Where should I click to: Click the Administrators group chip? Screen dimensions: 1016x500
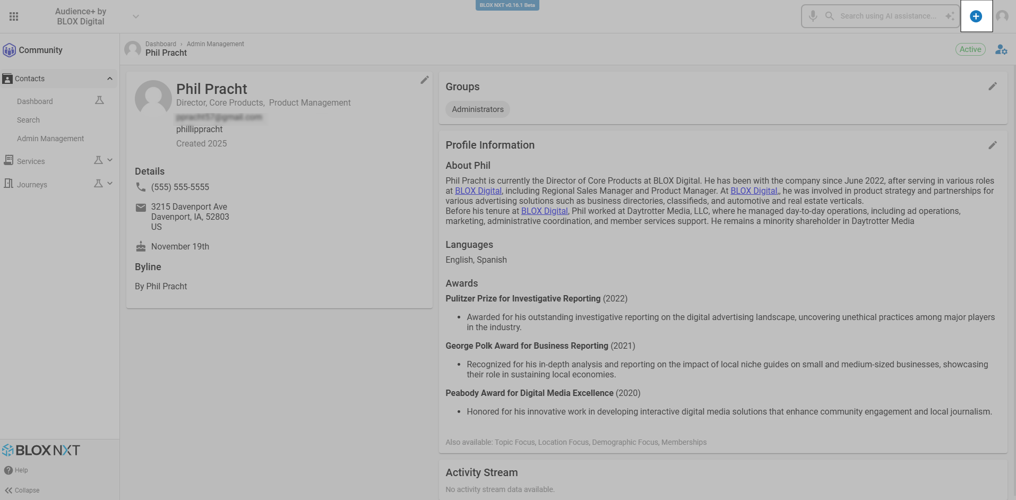click(478, 109)
